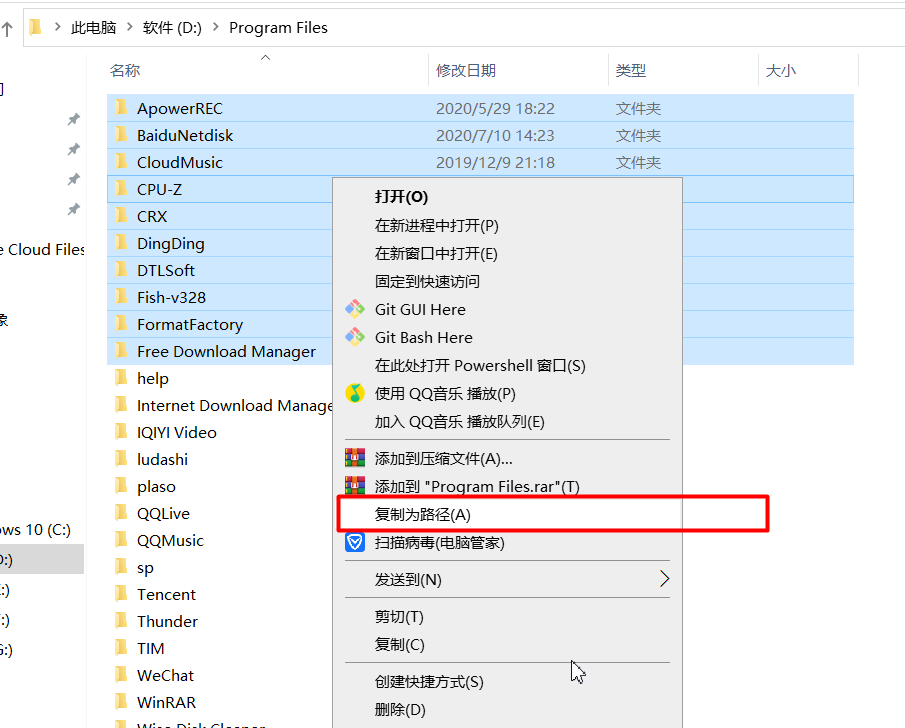Click the up-arrow navigation button

tap(7, 29)
